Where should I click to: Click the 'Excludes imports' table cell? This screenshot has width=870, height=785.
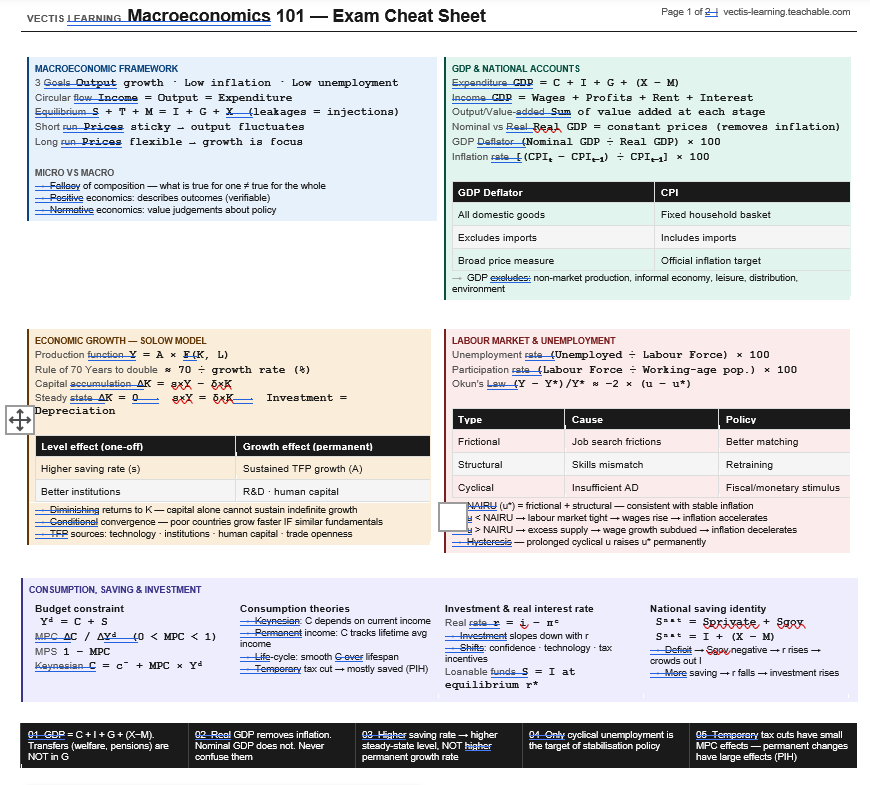(553, 237)
